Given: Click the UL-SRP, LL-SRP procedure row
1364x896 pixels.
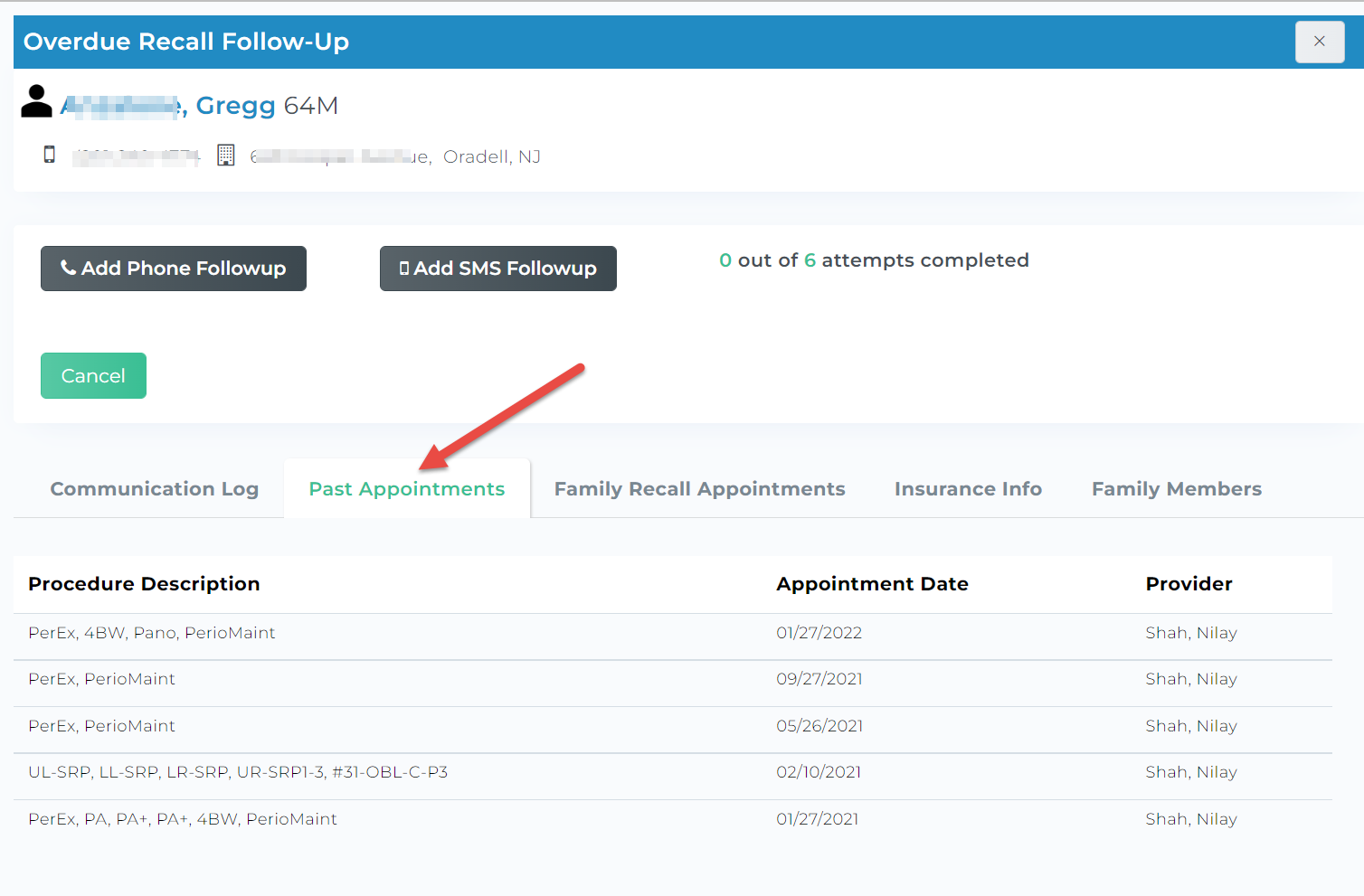Looking at the screenshot, I should [x=238, y=772].
